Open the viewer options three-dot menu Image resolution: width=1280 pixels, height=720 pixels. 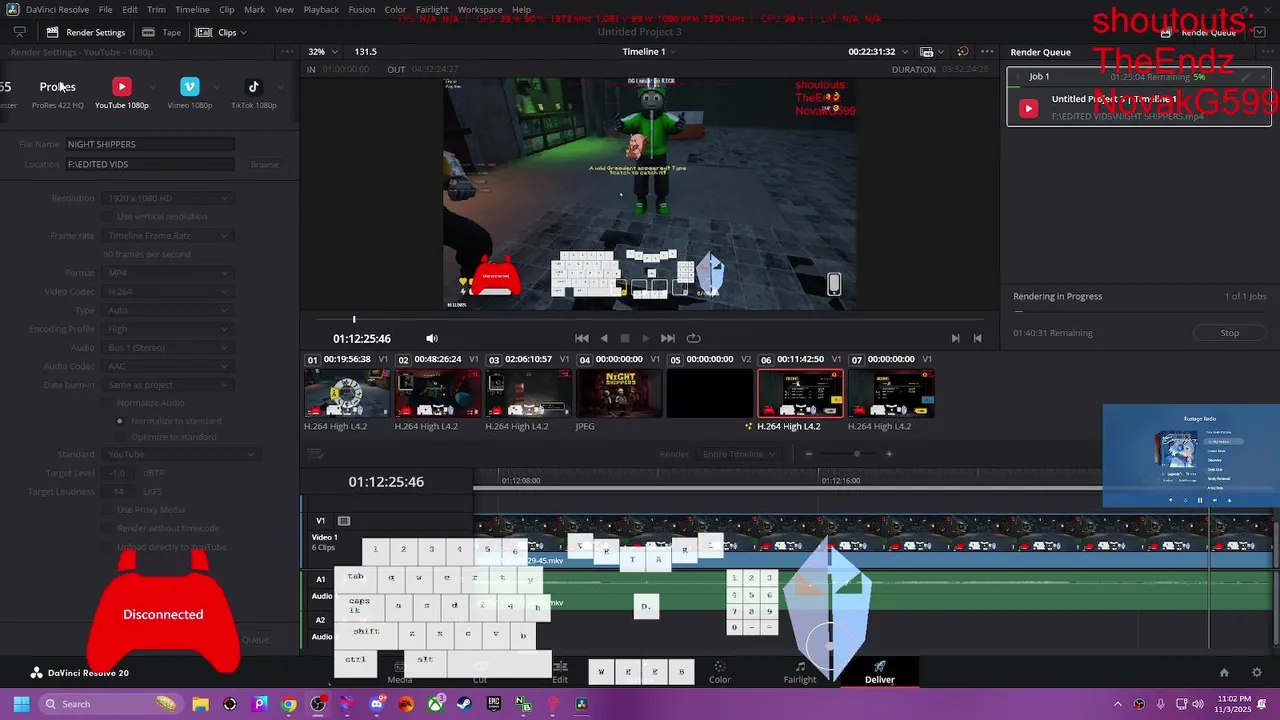click(x=988, y=52)
